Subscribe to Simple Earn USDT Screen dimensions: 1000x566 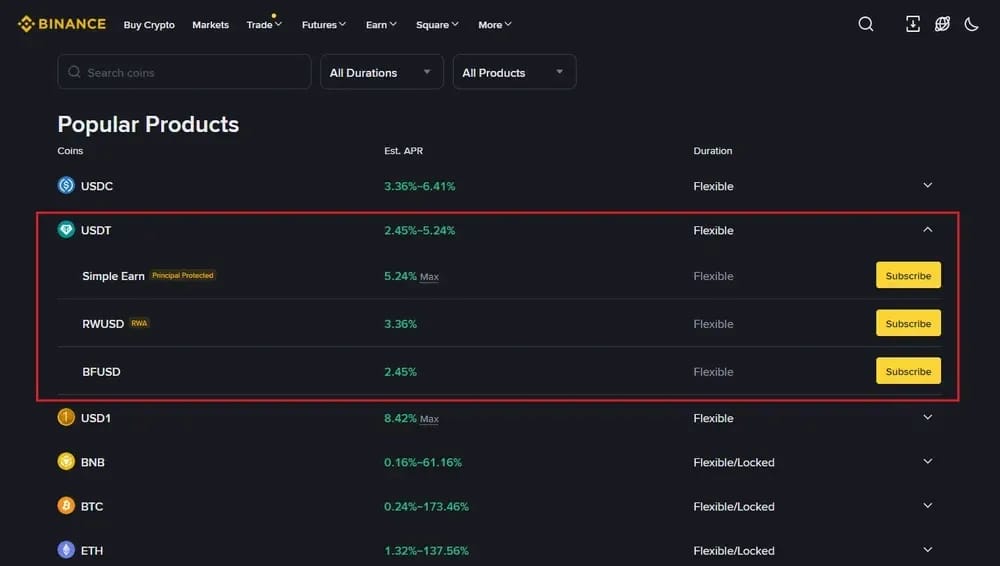[x=908, y=275]
